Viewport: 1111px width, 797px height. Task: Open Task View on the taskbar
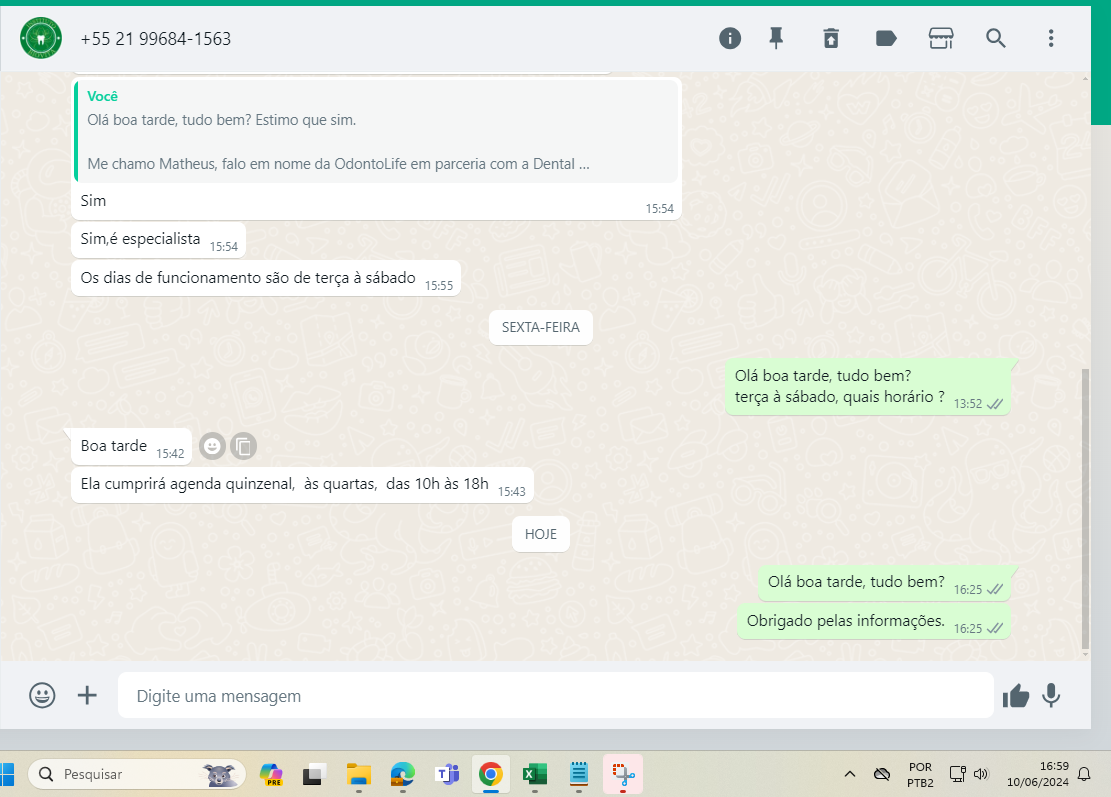coord(314,774)
